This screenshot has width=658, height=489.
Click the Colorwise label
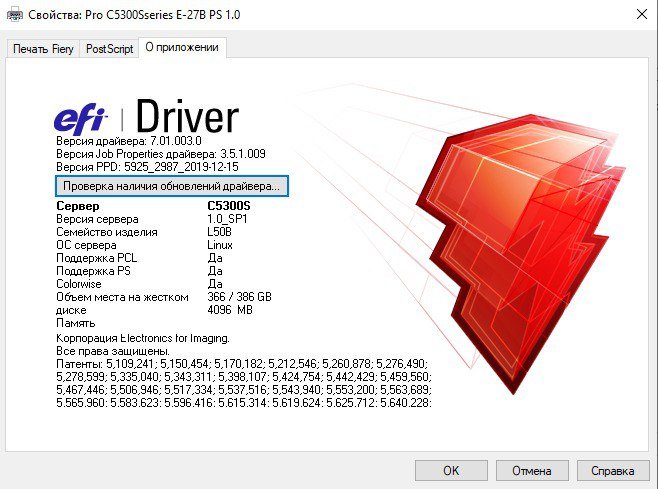click(x=79, y=284)
